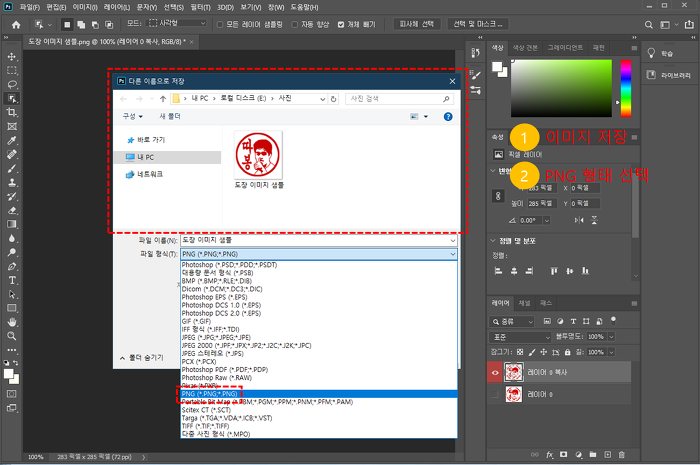
Task: Select the Crop tool
Action: 12,112
